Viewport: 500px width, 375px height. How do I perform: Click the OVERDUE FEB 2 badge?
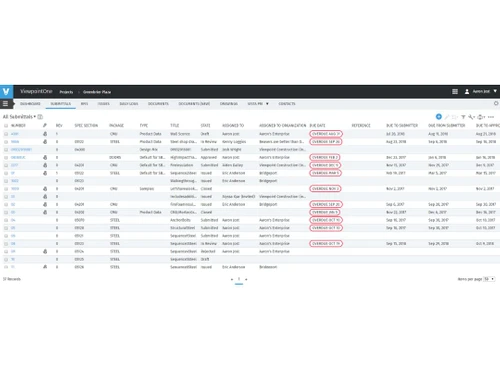[x=325, y=157]
